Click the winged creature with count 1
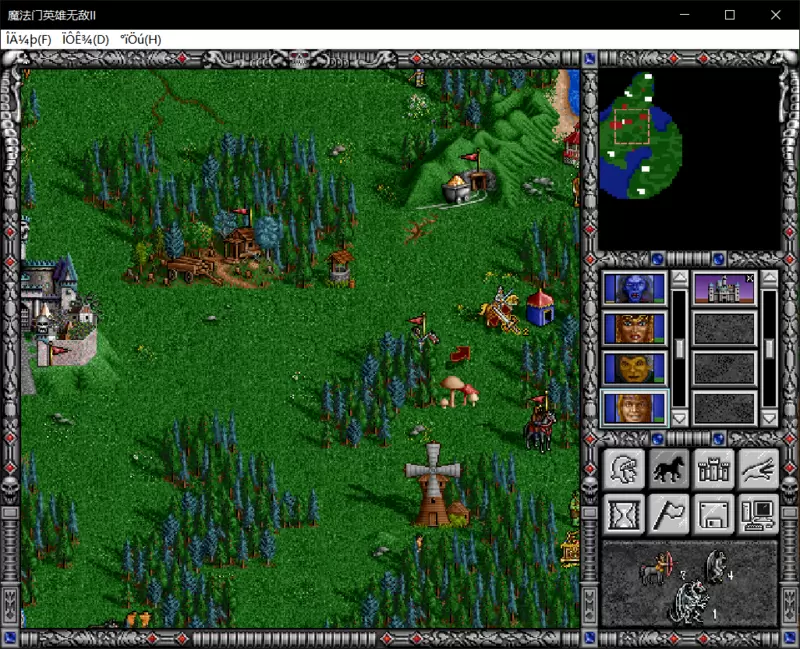800x649 pixels. tap(689, 603)
